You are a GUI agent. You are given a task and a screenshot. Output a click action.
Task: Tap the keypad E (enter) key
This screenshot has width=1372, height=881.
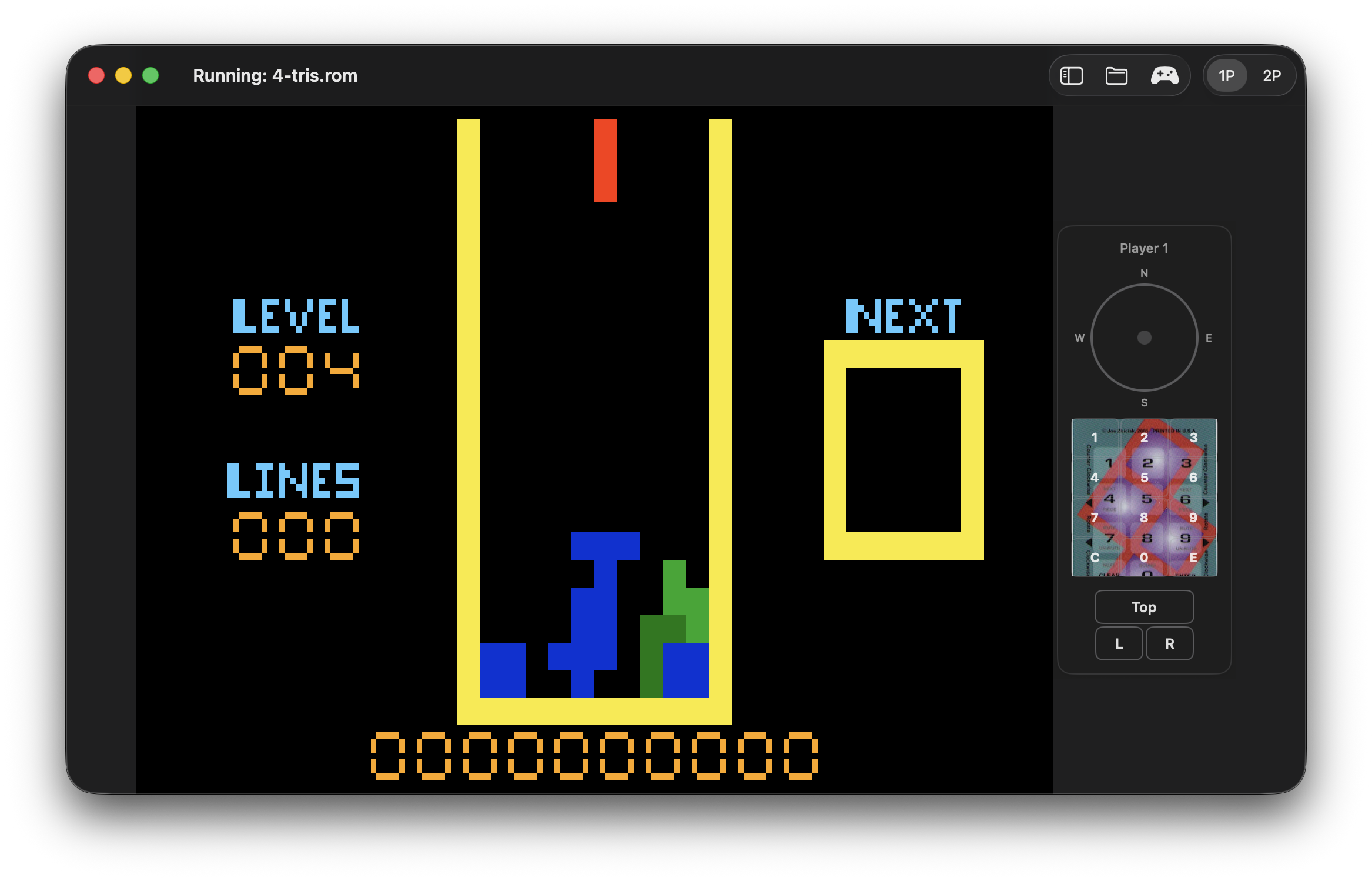1193,558
